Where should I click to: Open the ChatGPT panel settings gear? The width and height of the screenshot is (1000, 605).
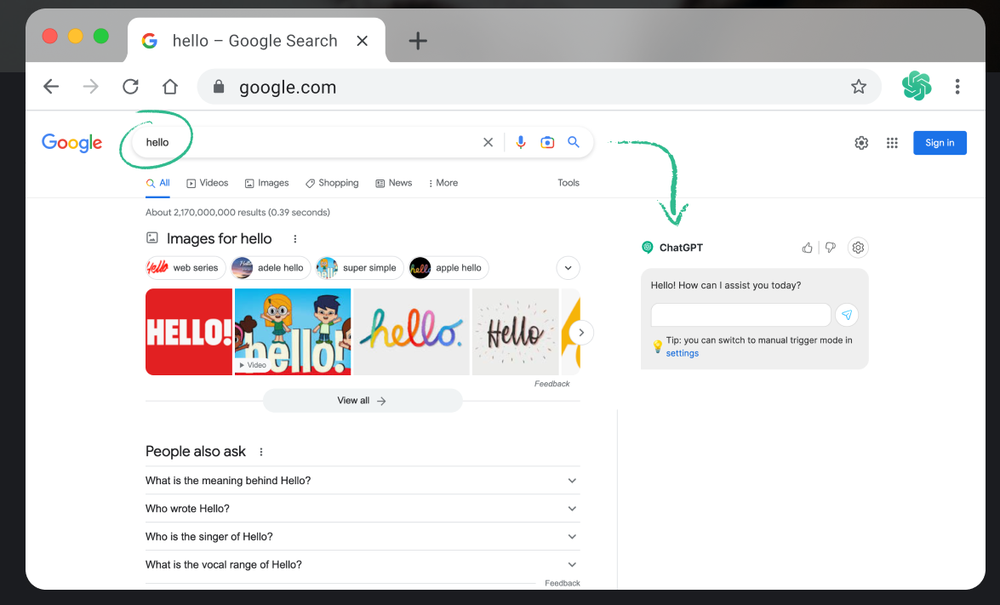[858, 247]
